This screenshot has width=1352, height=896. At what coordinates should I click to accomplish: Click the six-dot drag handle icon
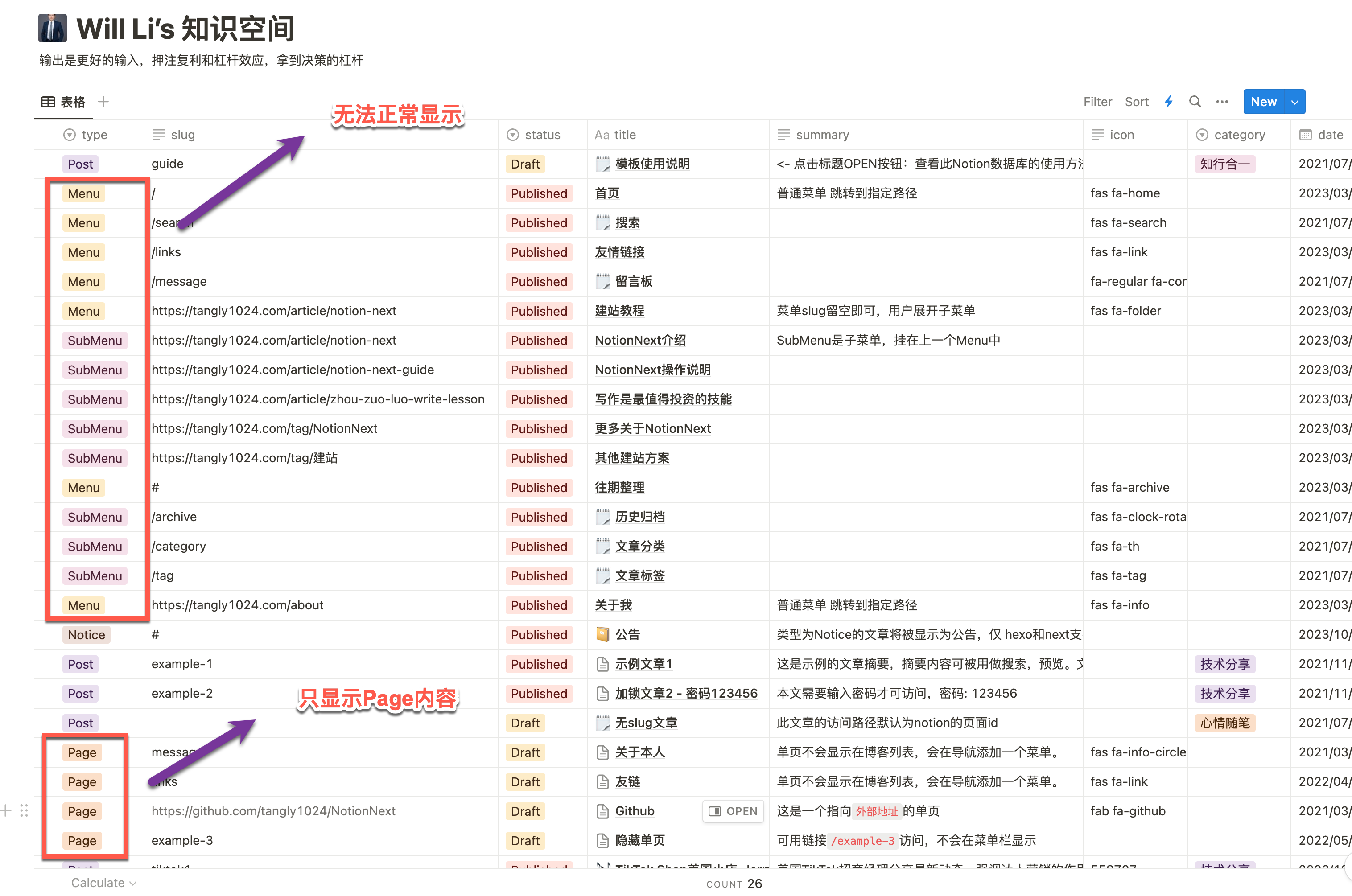point(24,810)
